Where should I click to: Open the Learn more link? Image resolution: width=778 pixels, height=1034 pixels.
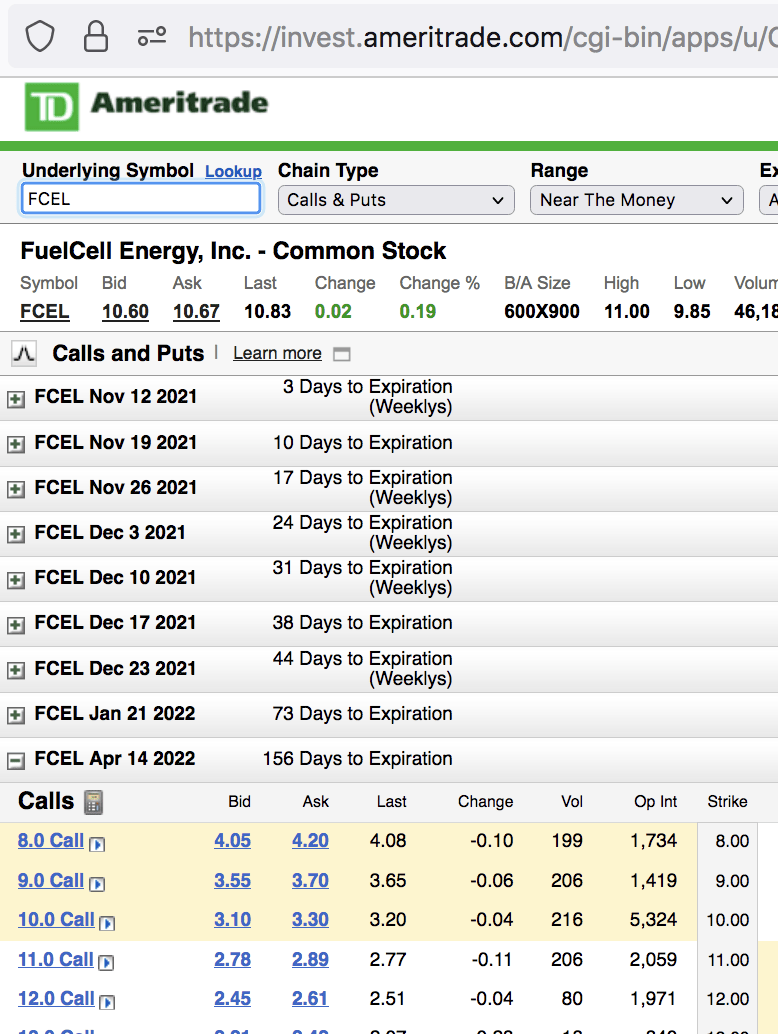277,353
